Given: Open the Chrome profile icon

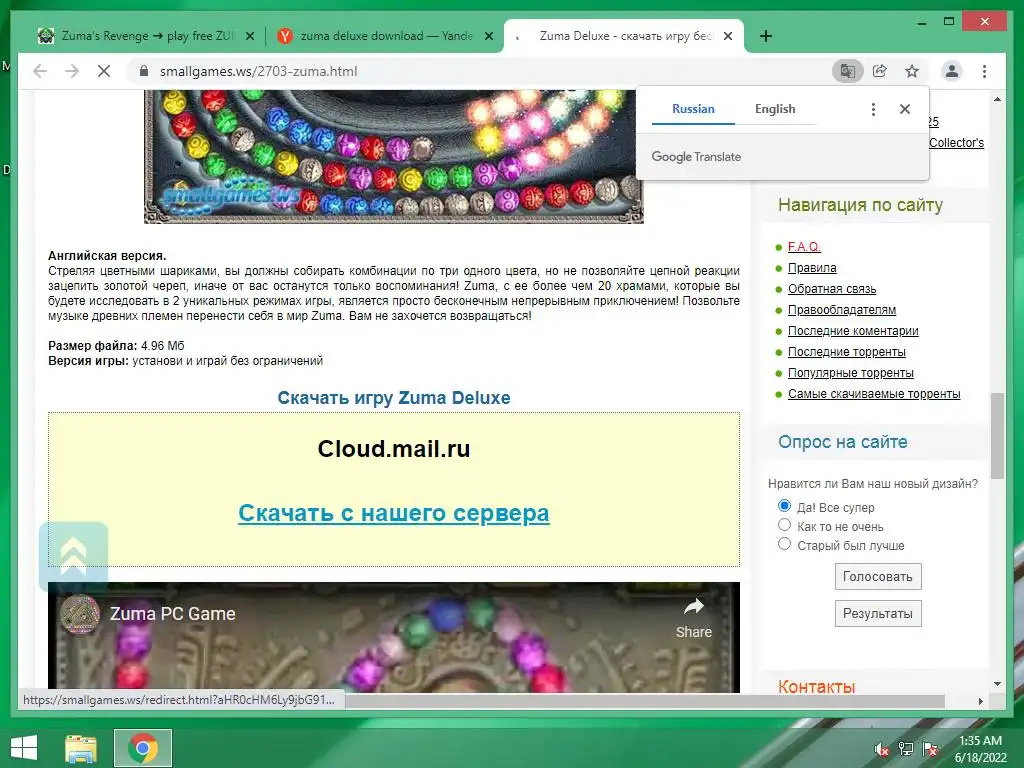Looking at the screenshot, I should [952, 71].
